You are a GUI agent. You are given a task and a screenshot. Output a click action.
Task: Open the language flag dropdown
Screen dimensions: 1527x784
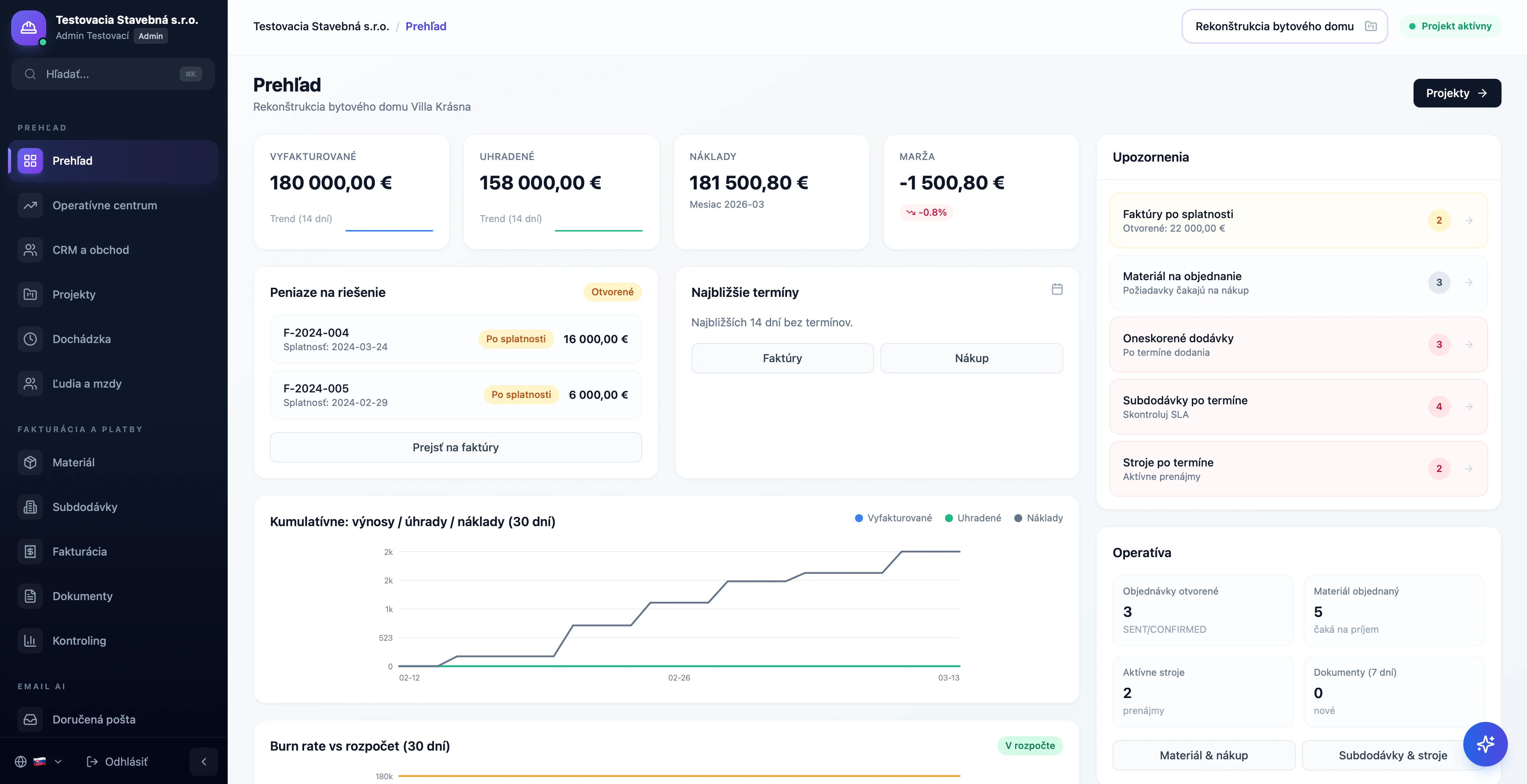coord(47,761)
